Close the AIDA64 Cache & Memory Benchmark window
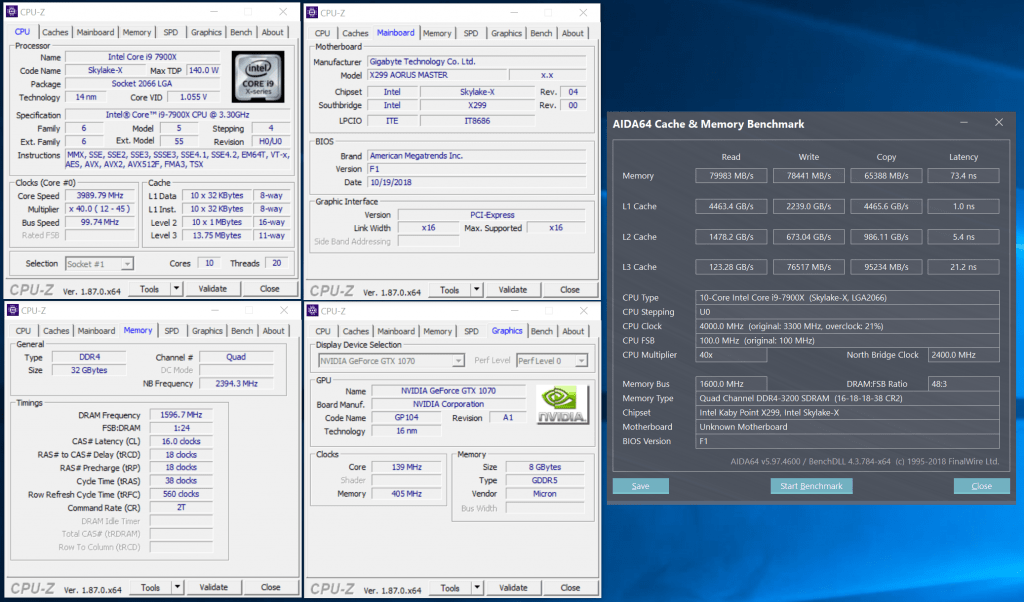The width and height of the screenshot is (1024, 602). [997, 123]
